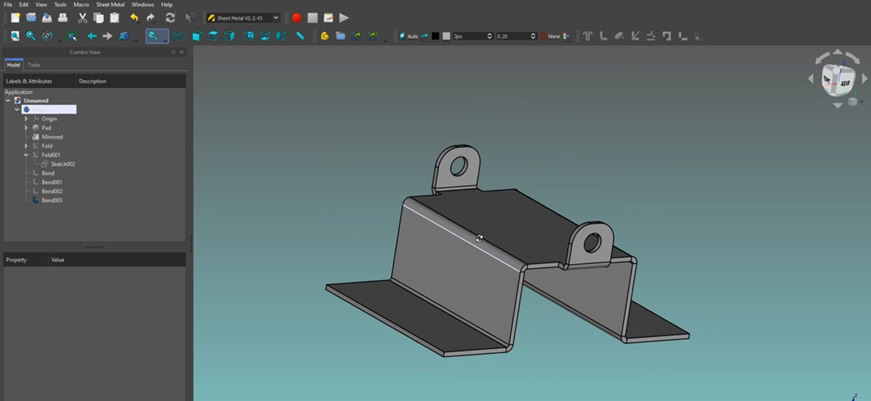Switch to the Tasks tab
Image resolution: width=871 pixels, height=401 pixels.
pyautogui.click(x=34, y=65)
